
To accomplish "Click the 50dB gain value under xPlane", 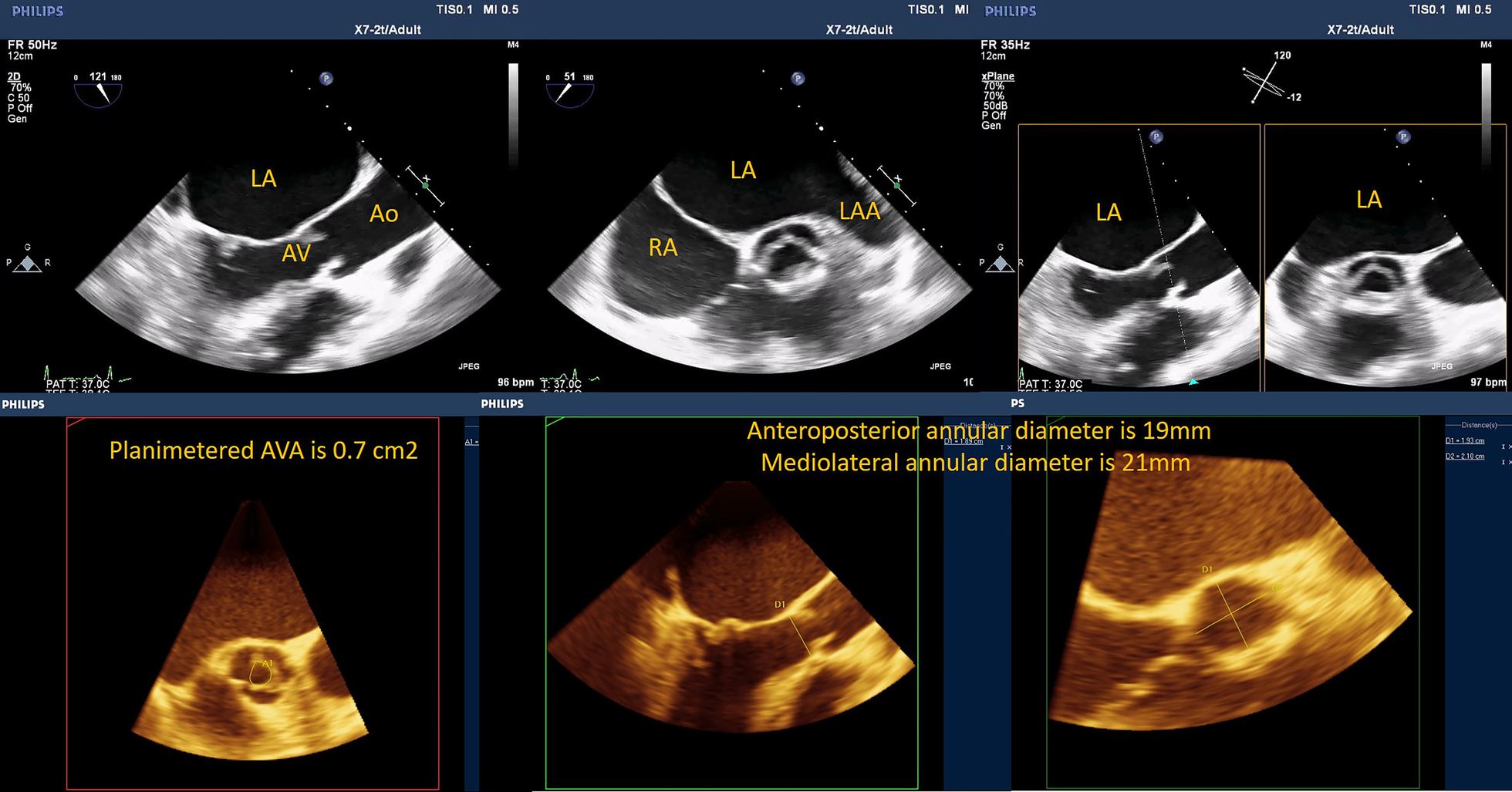I will (x=995, y=106).
